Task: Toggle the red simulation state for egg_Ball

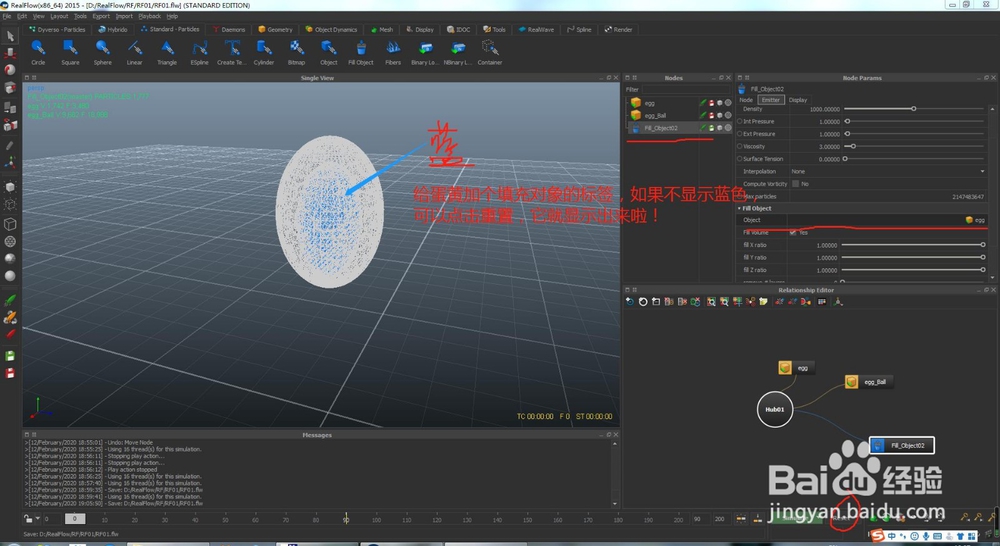Action: (711, 115)
